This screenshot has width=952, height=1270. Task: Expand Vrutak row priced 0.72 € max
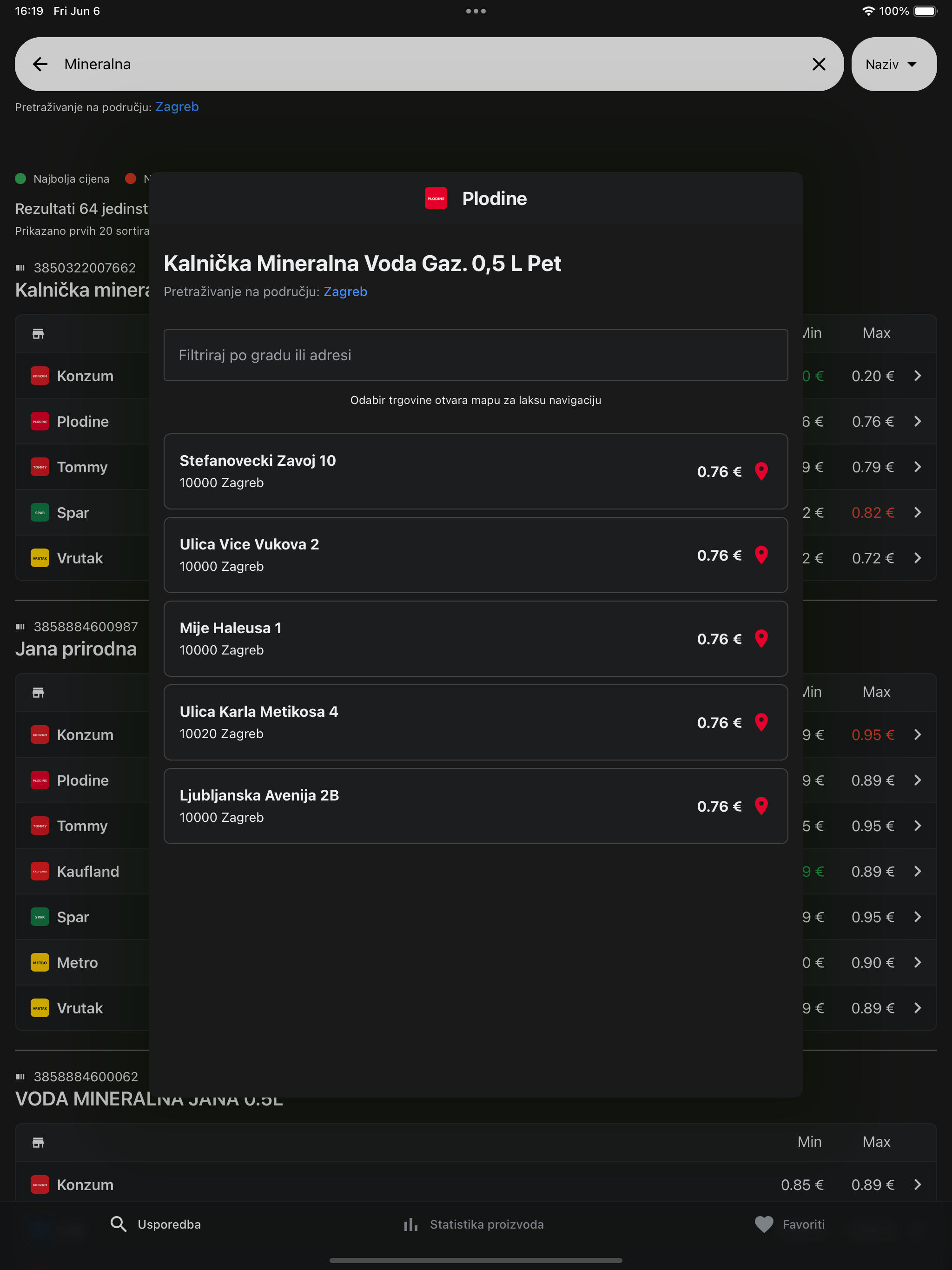(918, 558)
